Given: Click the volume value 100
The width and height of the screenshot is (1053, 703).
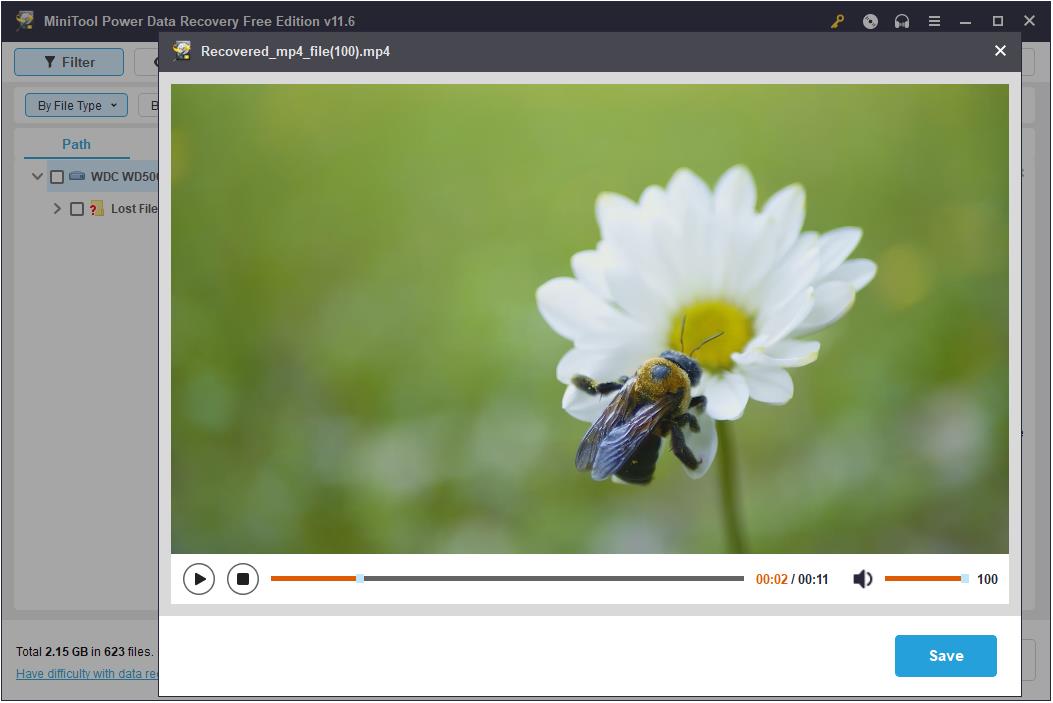Looking at the screenshot, I should point(987,579).
